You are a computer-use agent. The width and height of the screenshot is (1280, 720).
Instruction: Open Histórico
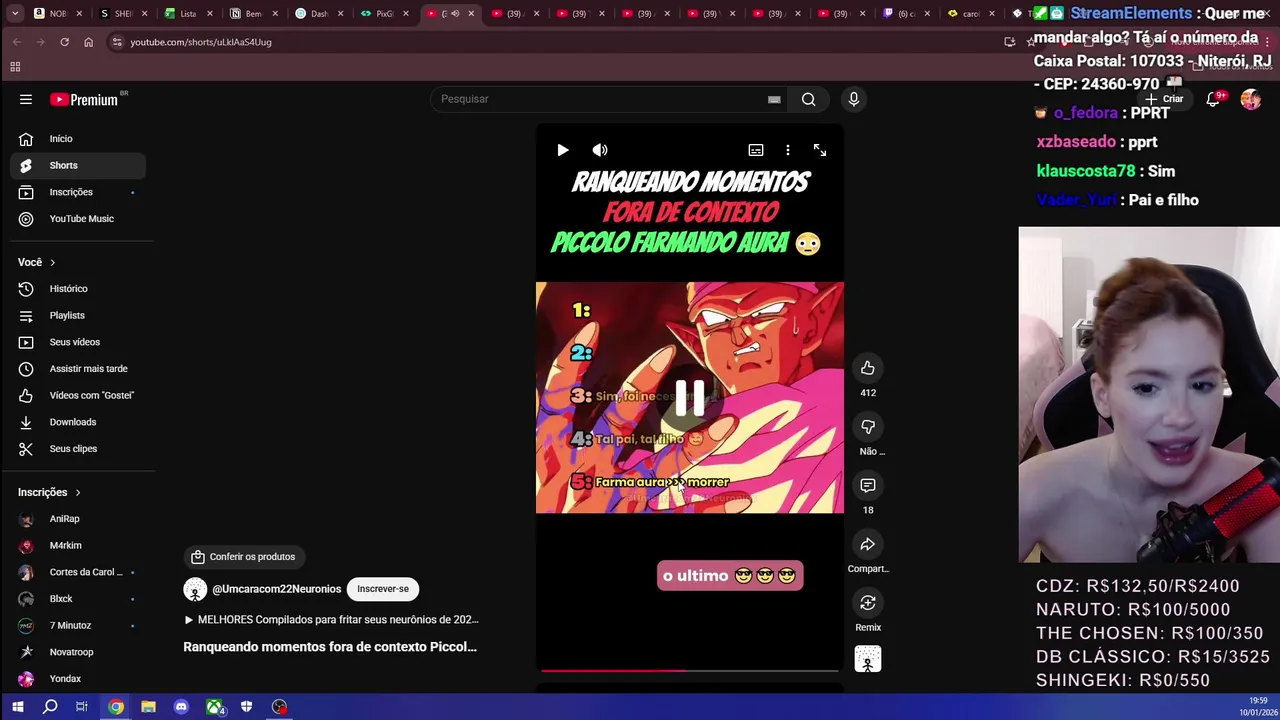[78, 289]
